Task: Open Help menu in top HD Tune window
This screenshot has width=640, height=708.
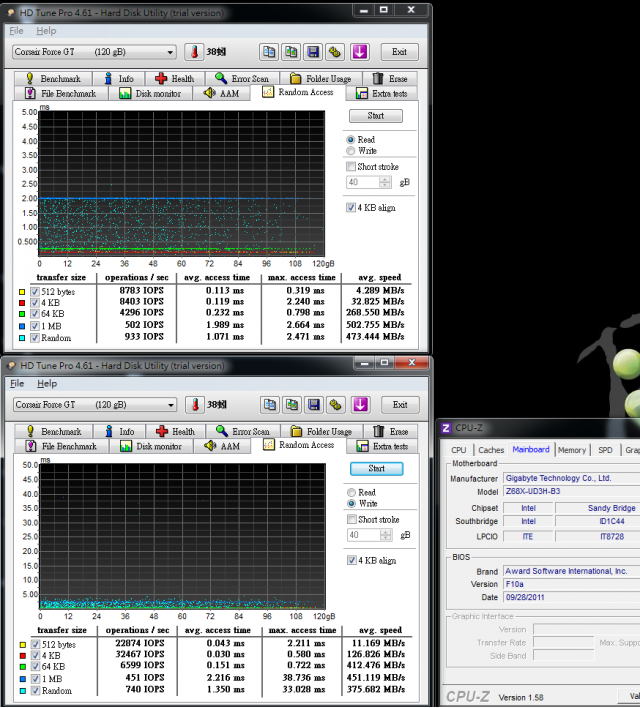Action: 46,31
